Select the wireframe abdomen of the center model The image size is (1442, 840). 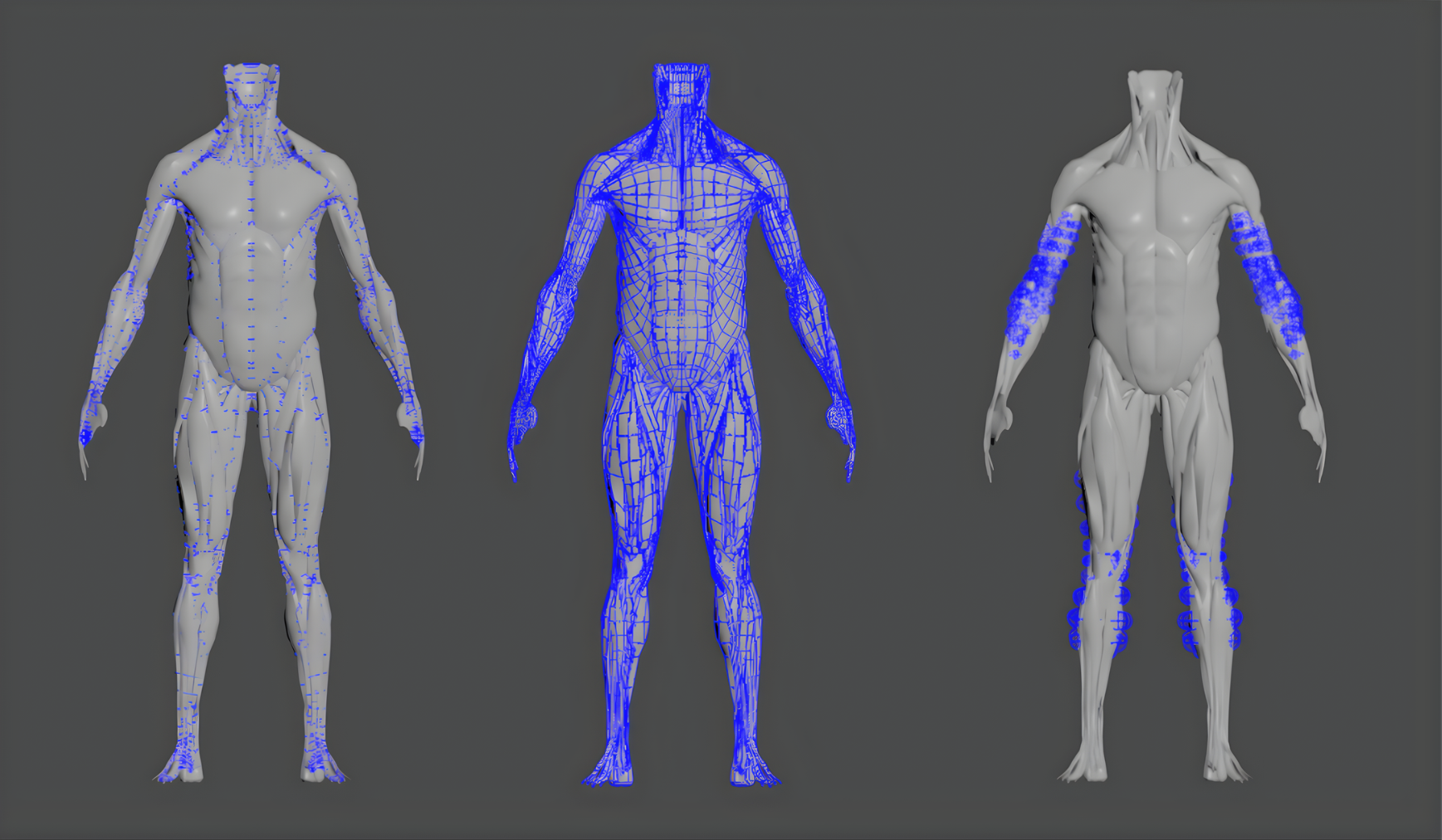coord(682,315)
